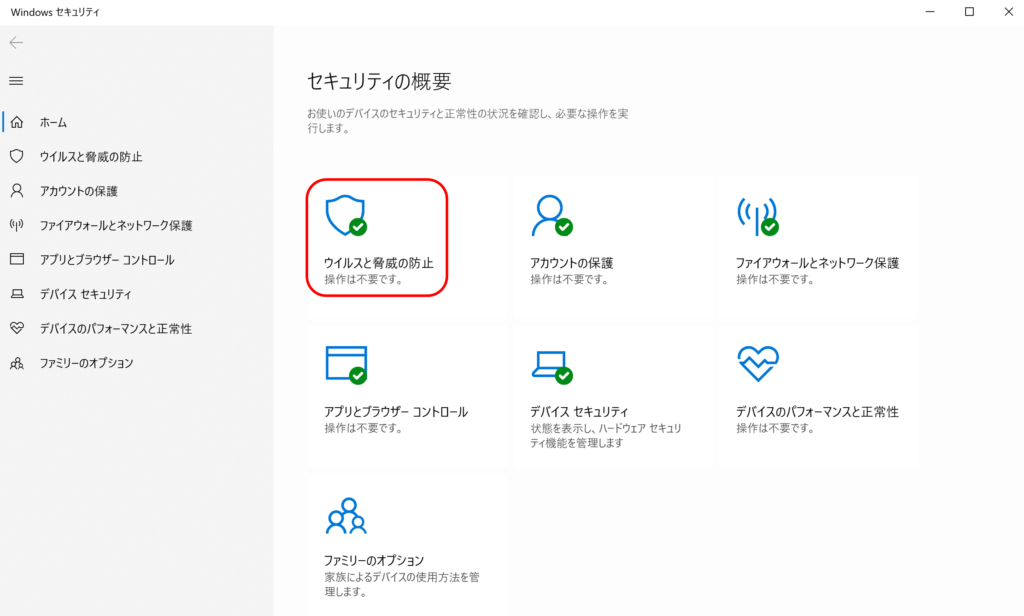Open the large app browser window icon tile
The height and width of the screenshot is (616, 1024).
[346, 365]
